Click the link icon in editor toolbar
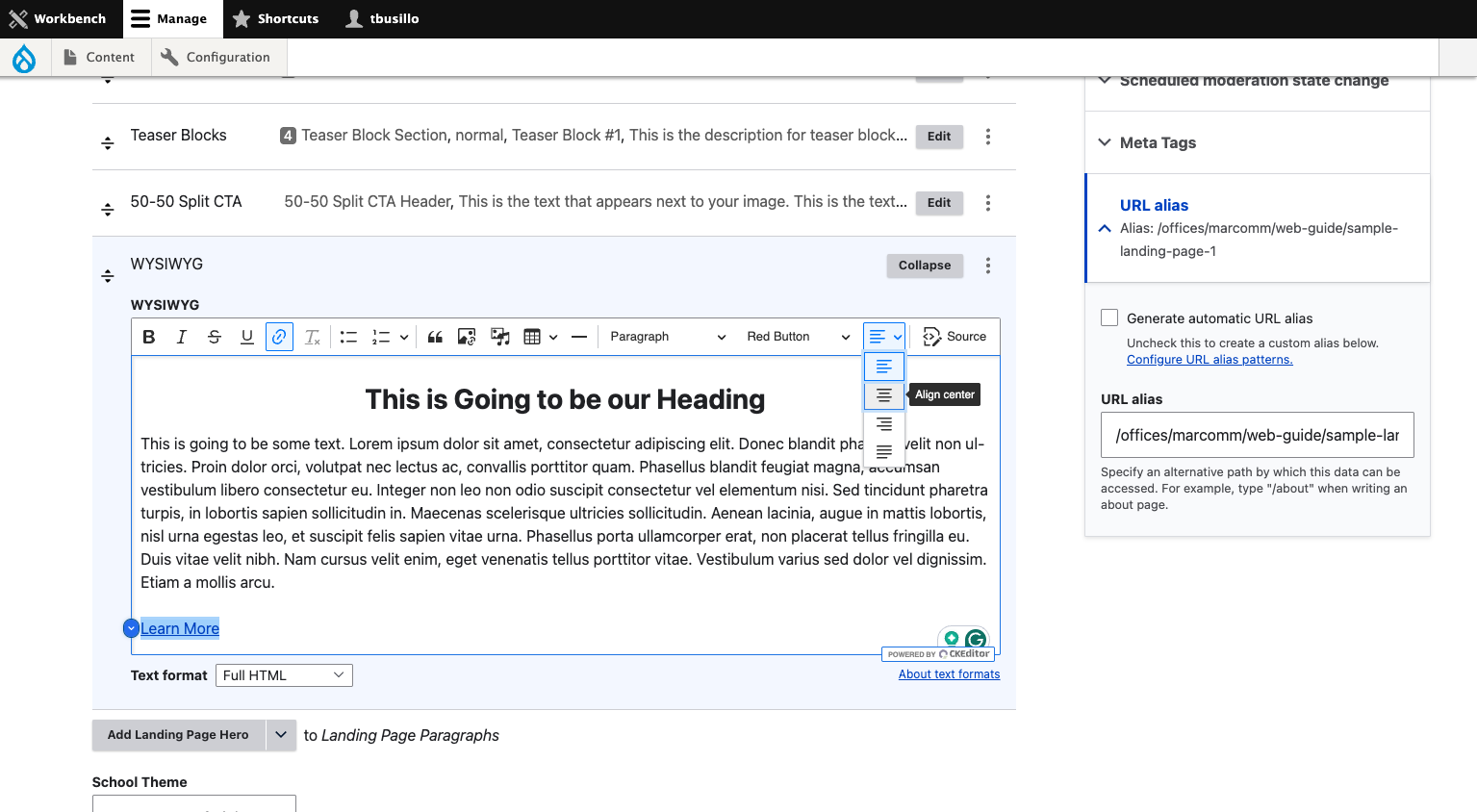The width and height of the screenshot is (1477, 812). (279, 337)
